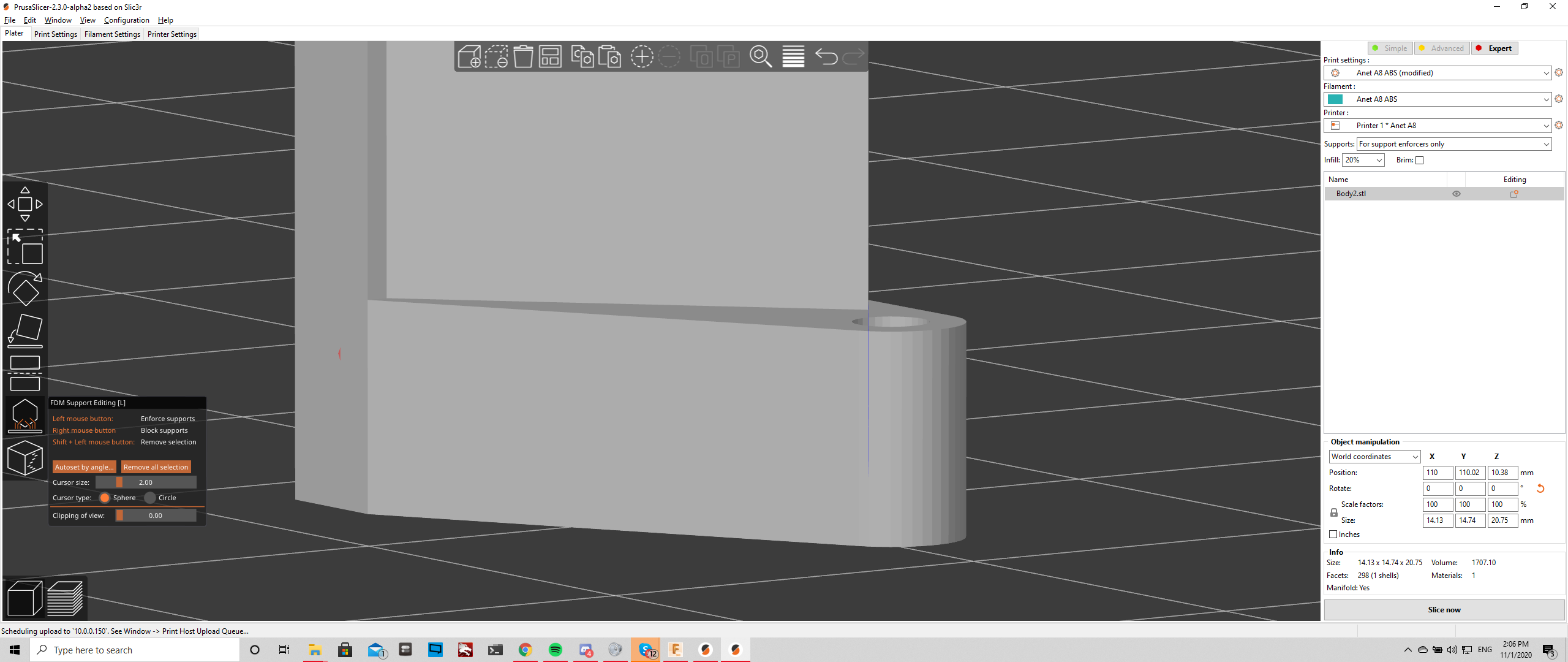
Task: Open the Configuration menu
Action: 126,20
